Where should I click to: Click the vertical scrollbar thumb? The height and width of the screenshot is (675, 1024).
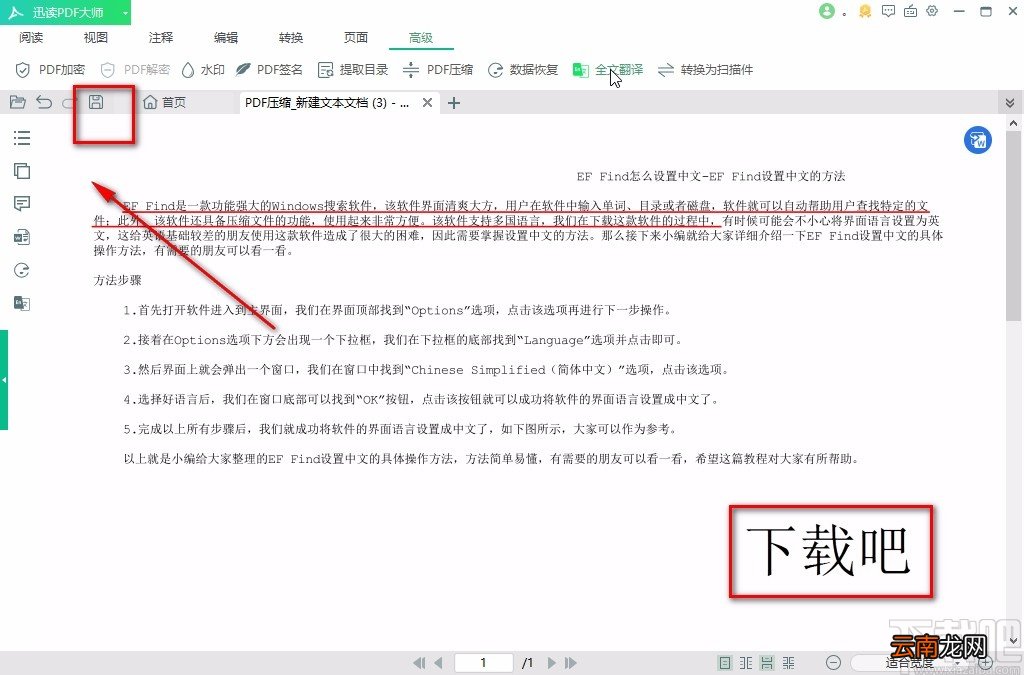[x=1014, y=225]
